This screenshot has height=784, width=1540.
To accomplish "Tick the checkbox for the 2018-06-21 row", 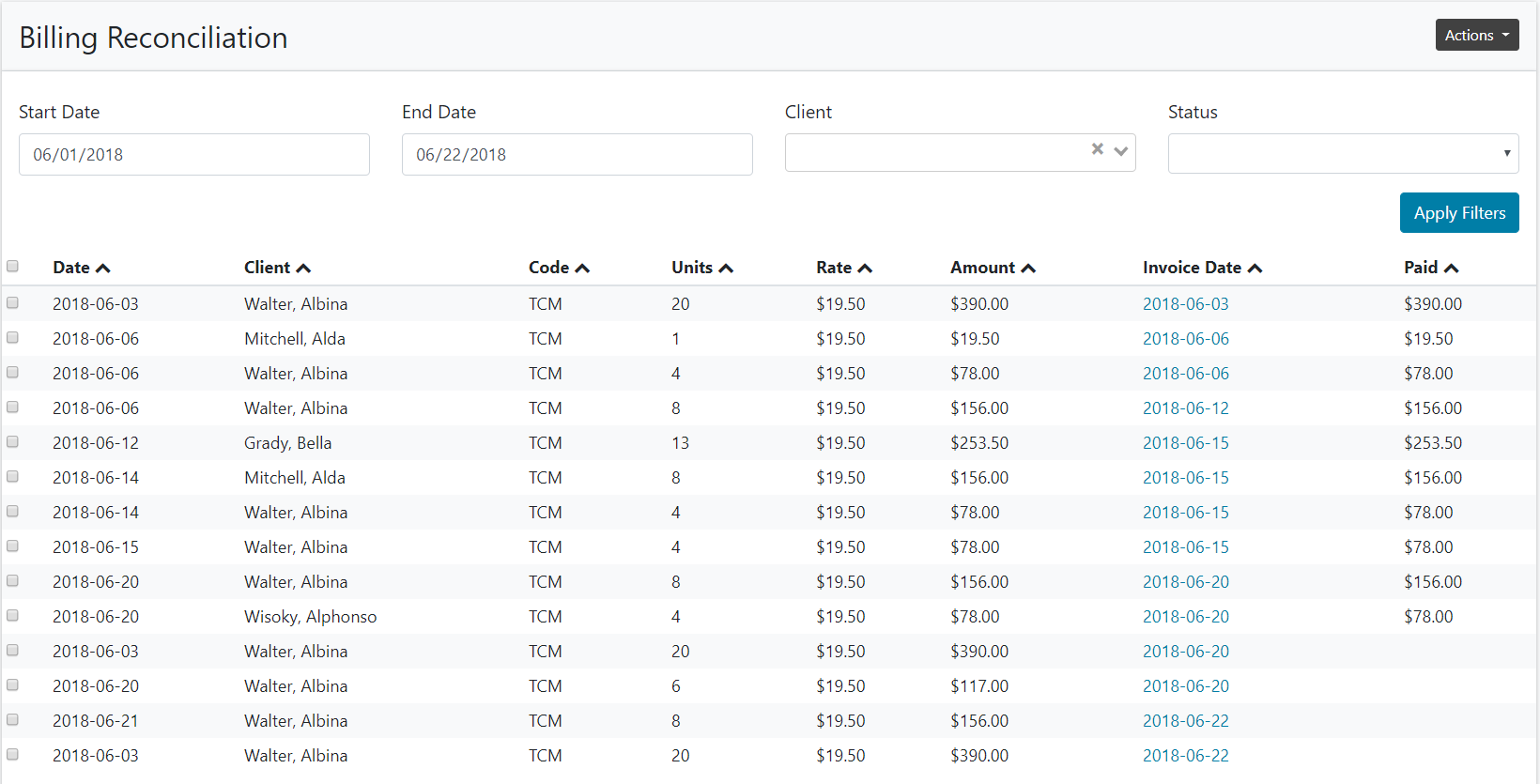I will pos(13,720).
